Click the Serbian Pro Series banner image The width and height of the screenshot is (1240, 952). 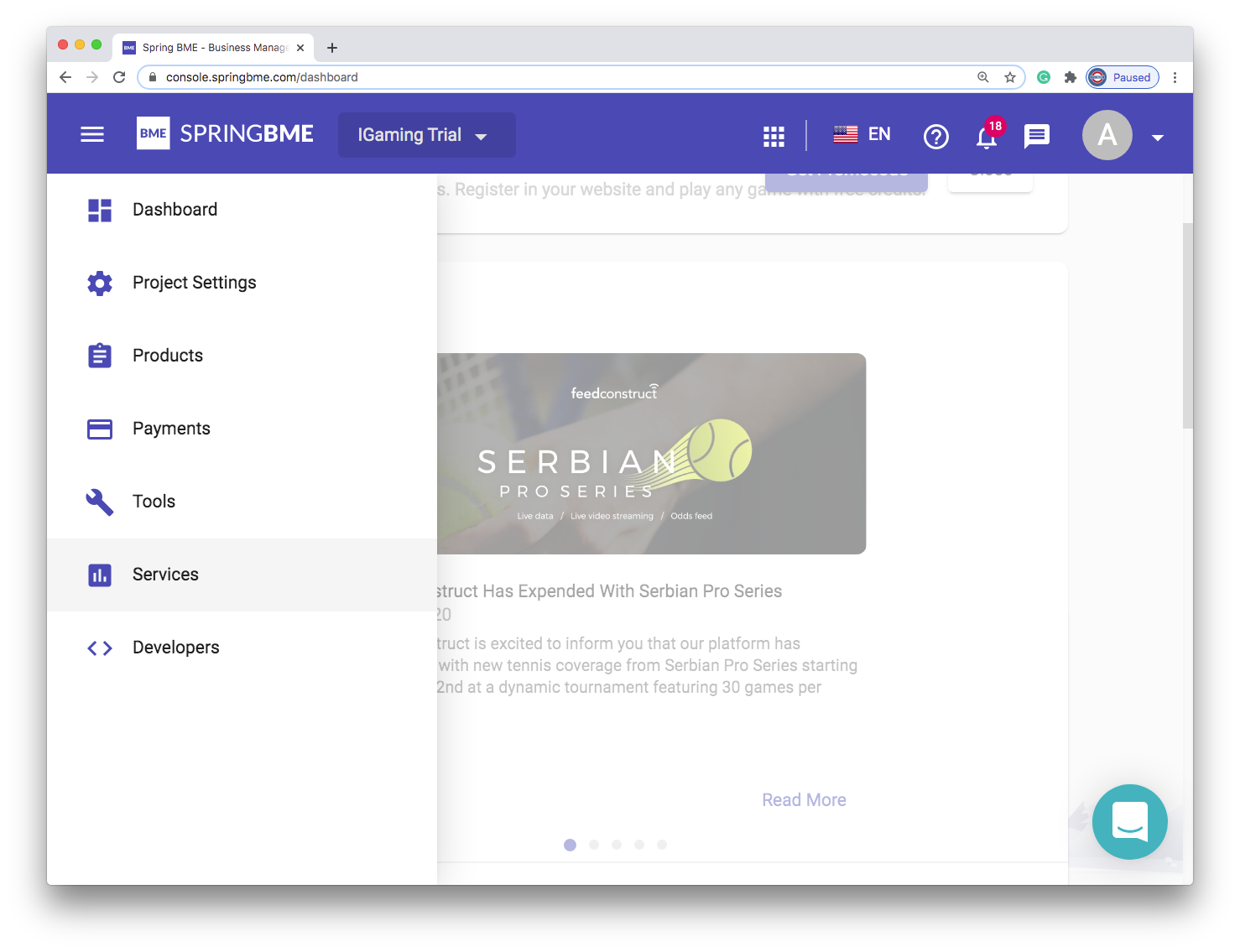point(651,453)
